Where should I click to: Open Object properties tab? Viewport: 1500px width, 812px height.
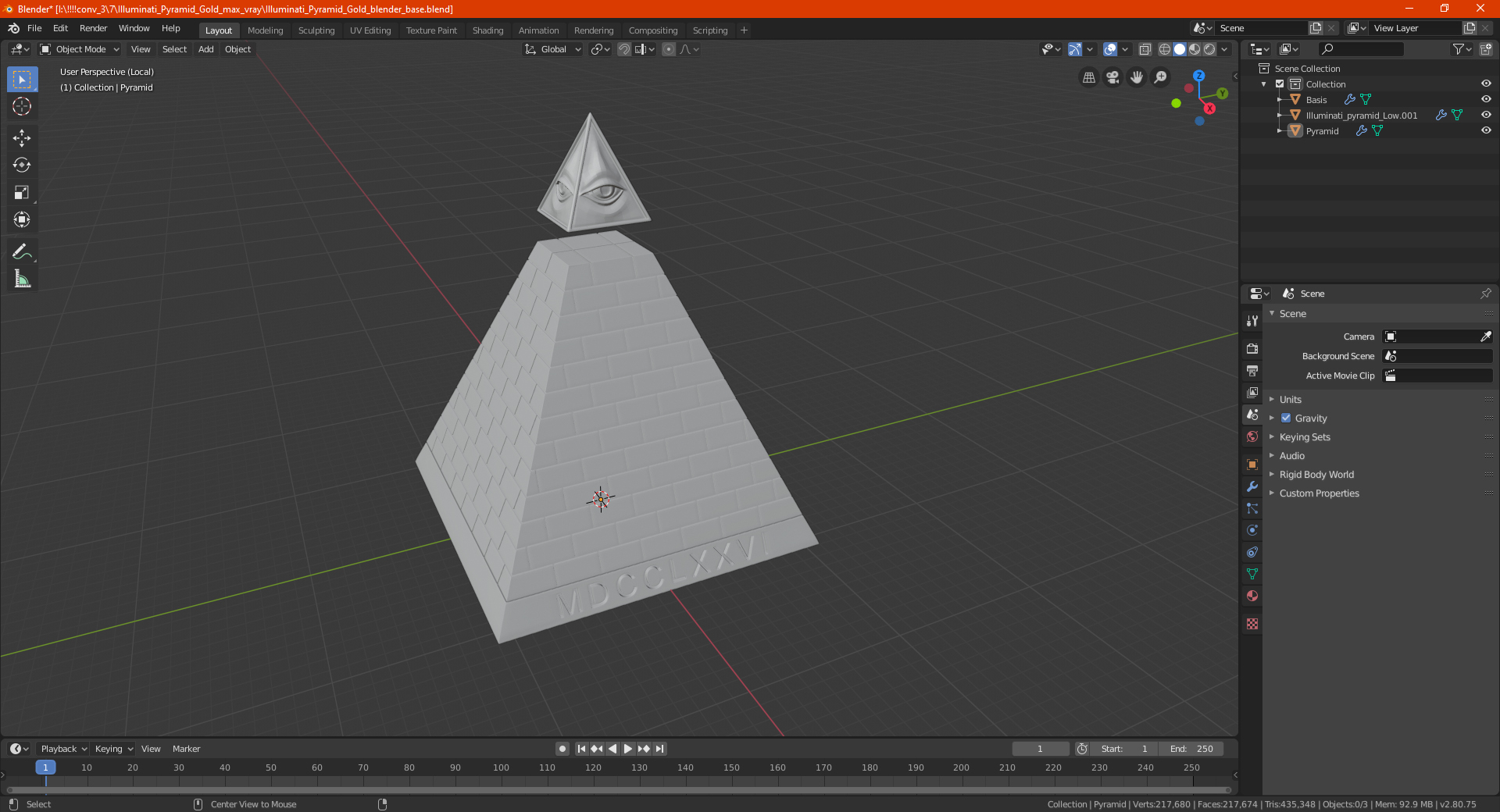tap(1252, 465)
